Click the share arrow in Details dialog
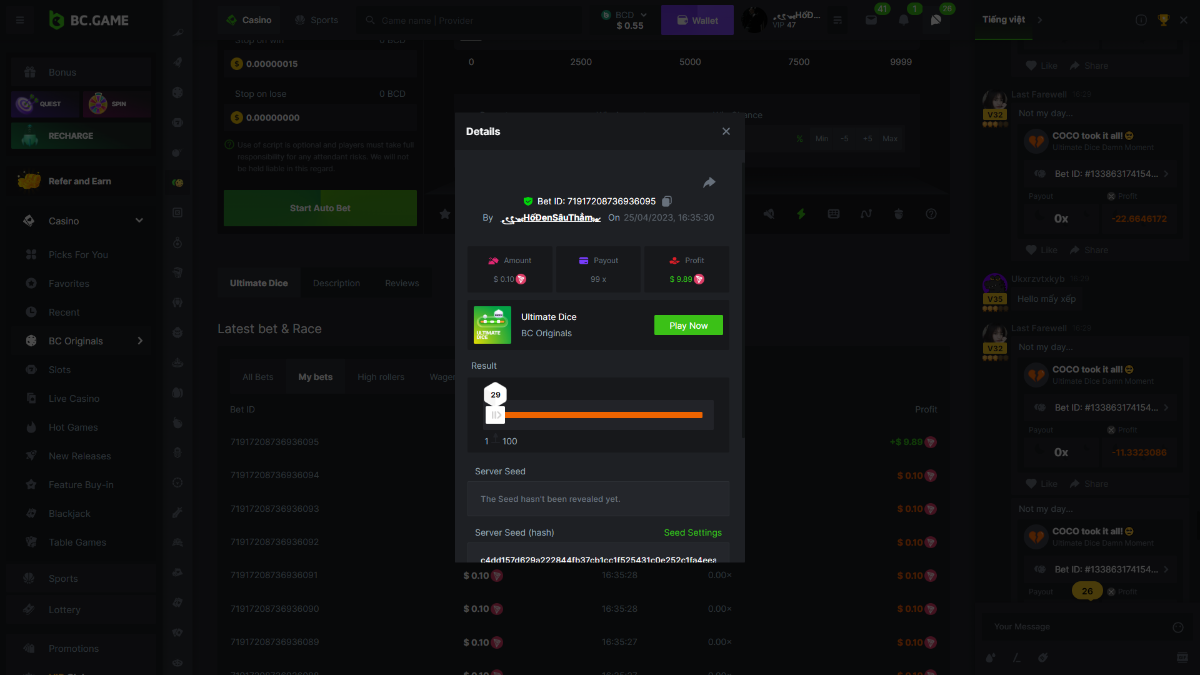 coord(709,182)
